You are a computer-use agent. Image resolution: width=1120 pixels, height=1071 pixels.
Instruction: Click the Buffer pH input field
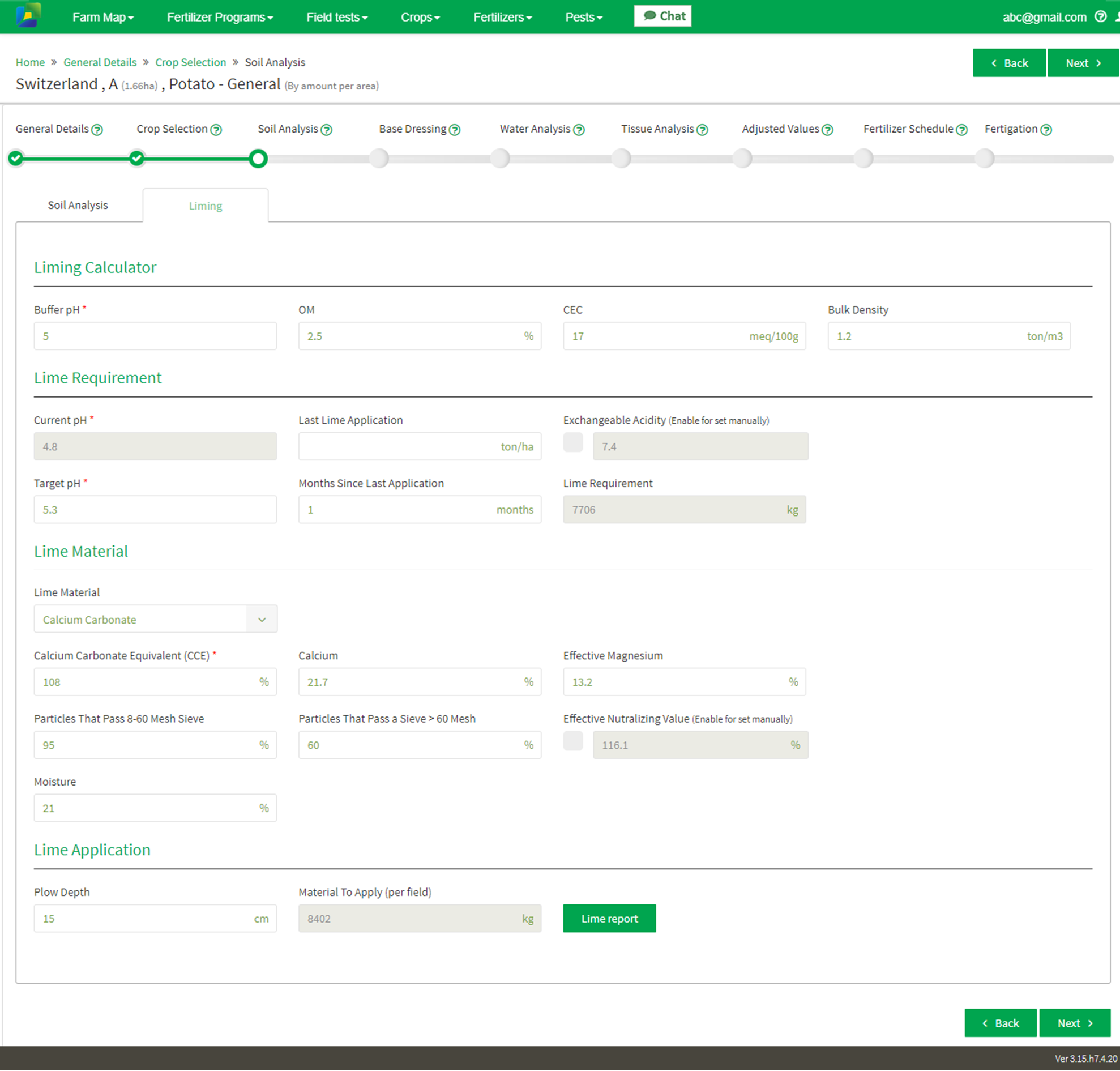tap(155, 336)
